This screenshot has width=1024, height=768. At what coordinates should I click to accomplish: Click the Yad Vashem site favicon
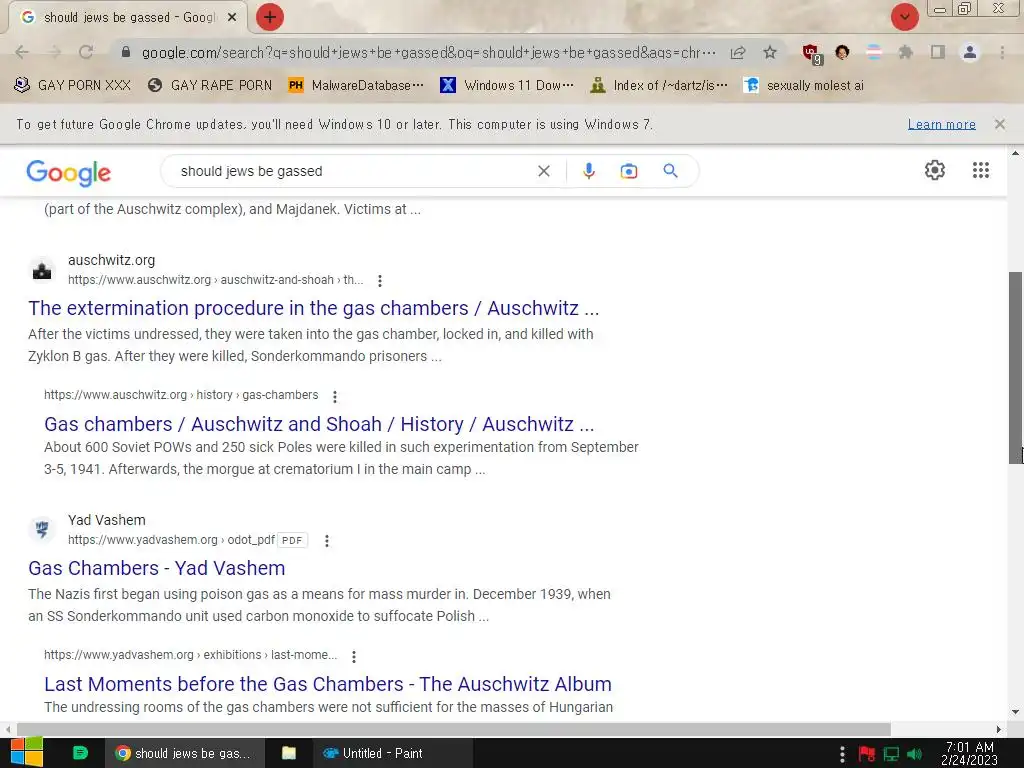pos(42,529)
